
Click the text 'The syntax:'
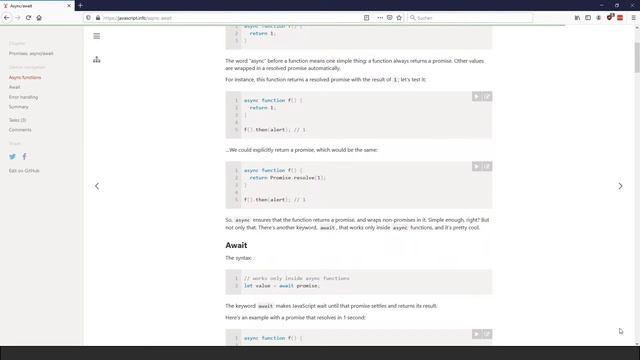(239, 258)
